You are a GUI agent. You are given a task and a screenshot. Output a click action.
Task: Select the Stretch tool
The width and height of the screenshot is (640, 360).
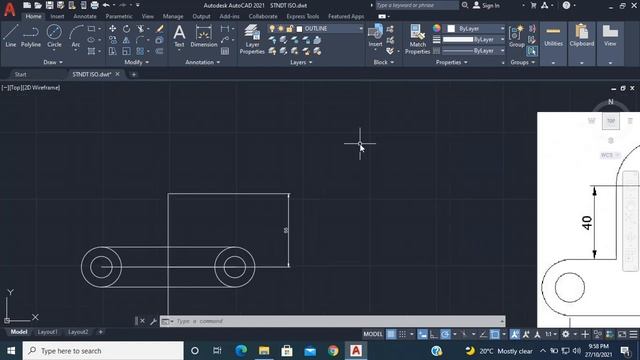pyautogui.click(x=112, y=51)
